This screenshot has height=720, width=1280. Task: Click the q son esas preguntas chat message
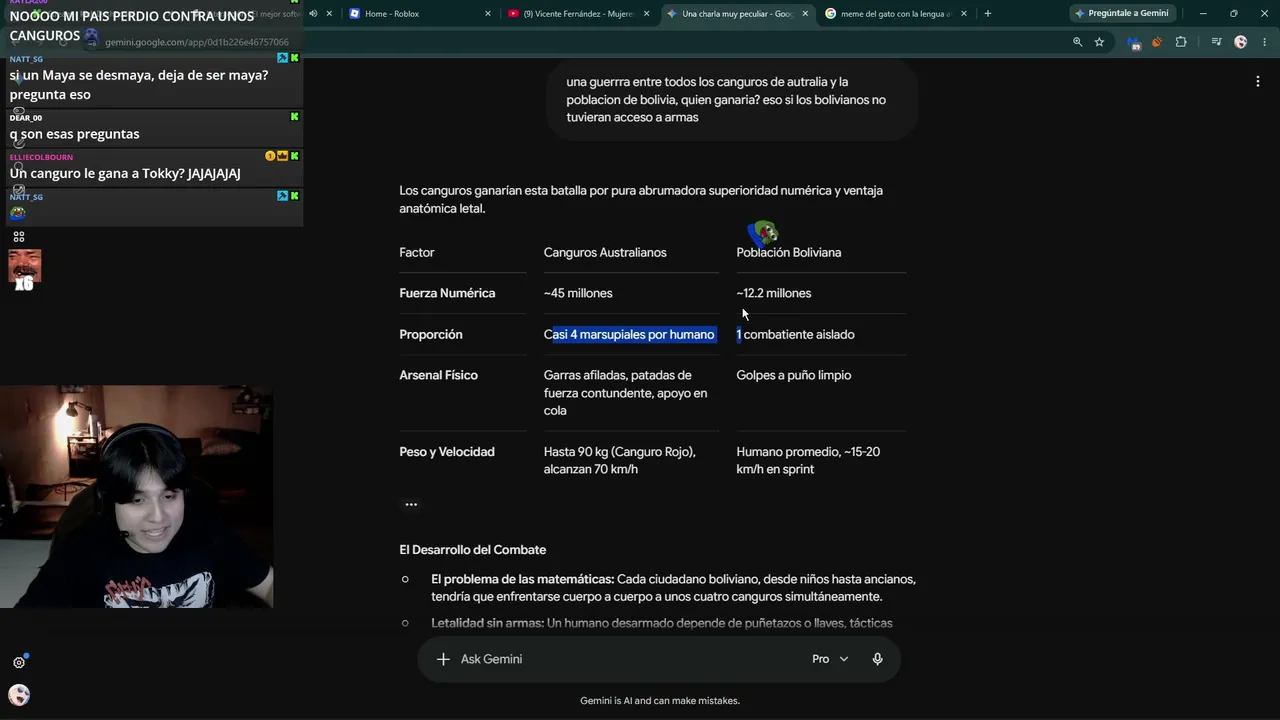coord(75,134)
